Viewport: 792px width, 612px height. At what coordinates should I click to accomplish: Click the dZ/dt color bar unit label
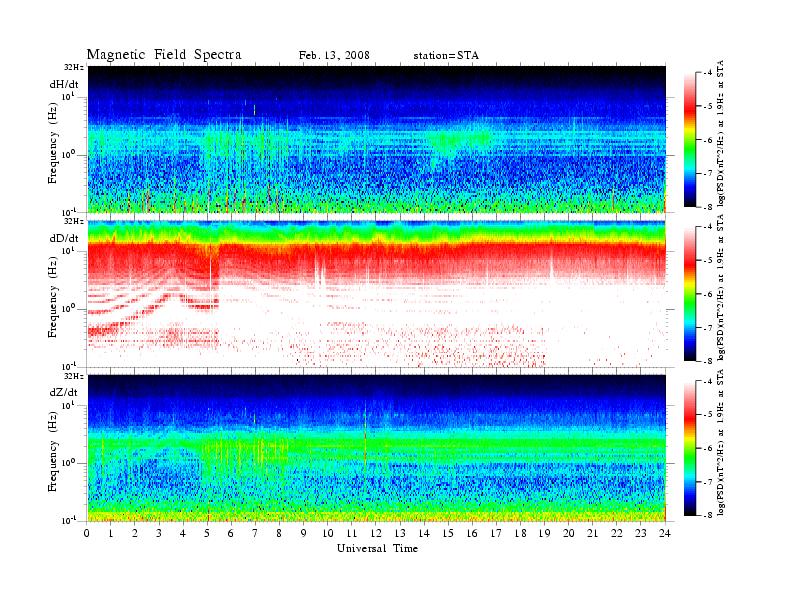pyautogui.click(x=721, y=442)
